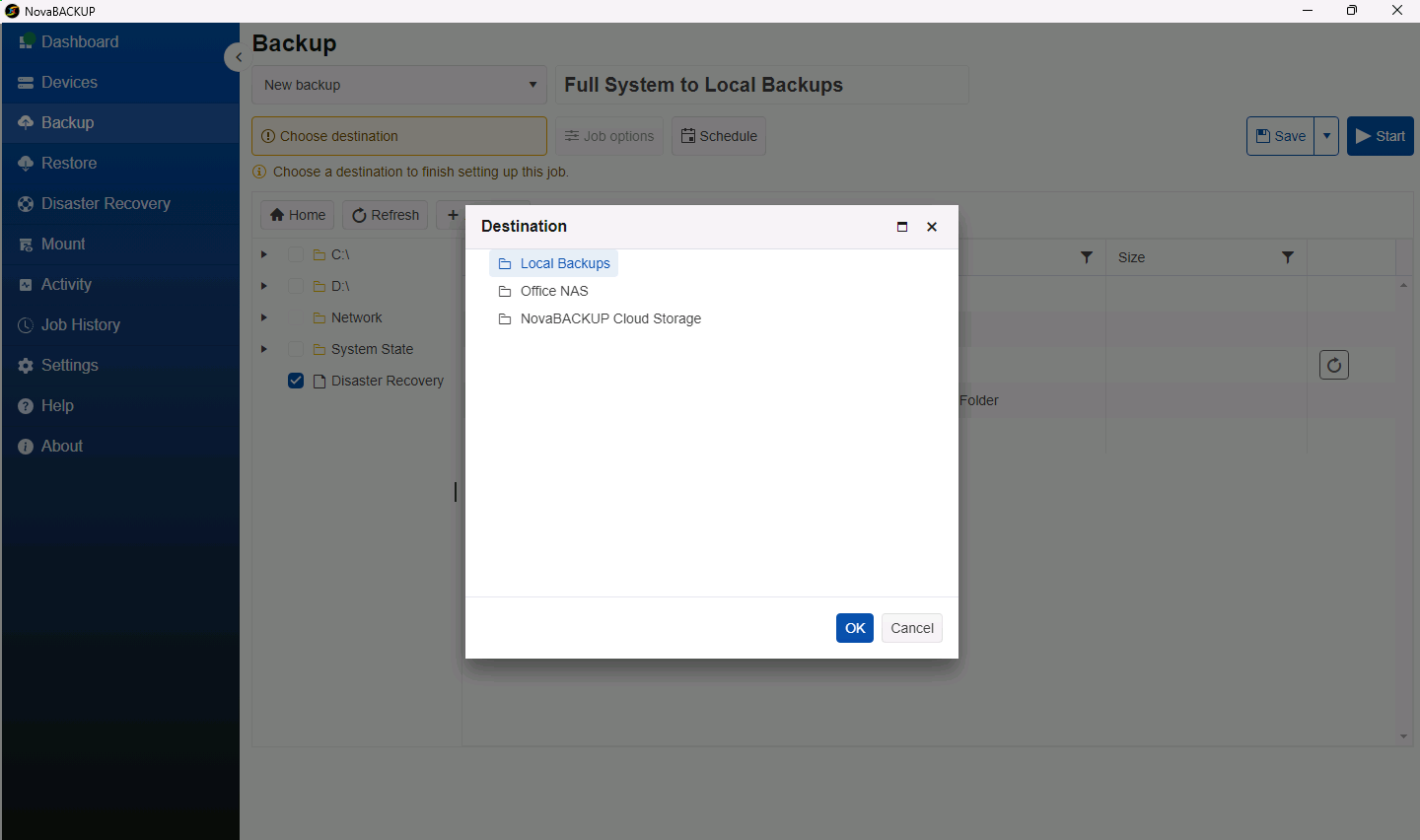Screen dimensions: 1420x840
Task: Open Dashboard in the sidebar
Action: click(x=120, y=41)
